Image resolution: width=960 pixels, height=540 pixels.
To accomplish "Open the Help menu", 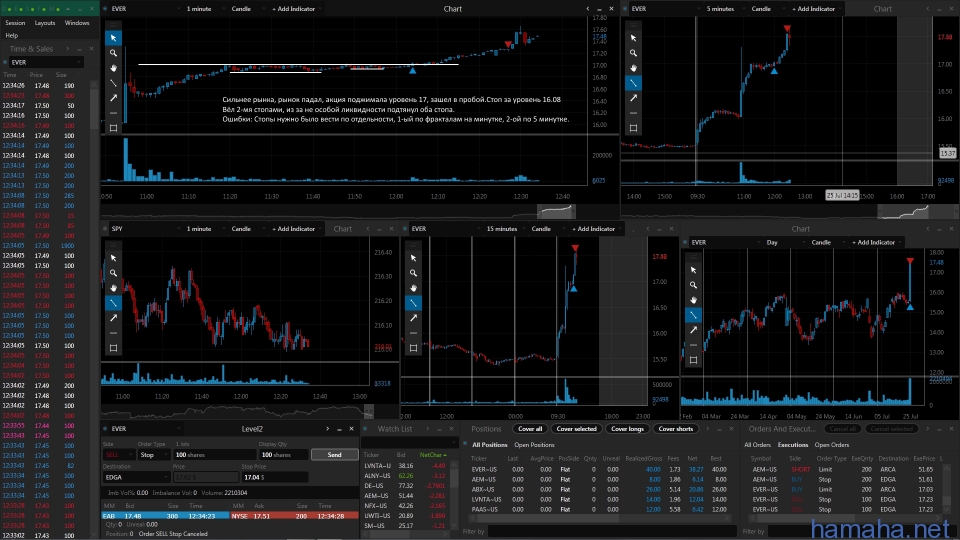I will point(12,36).
